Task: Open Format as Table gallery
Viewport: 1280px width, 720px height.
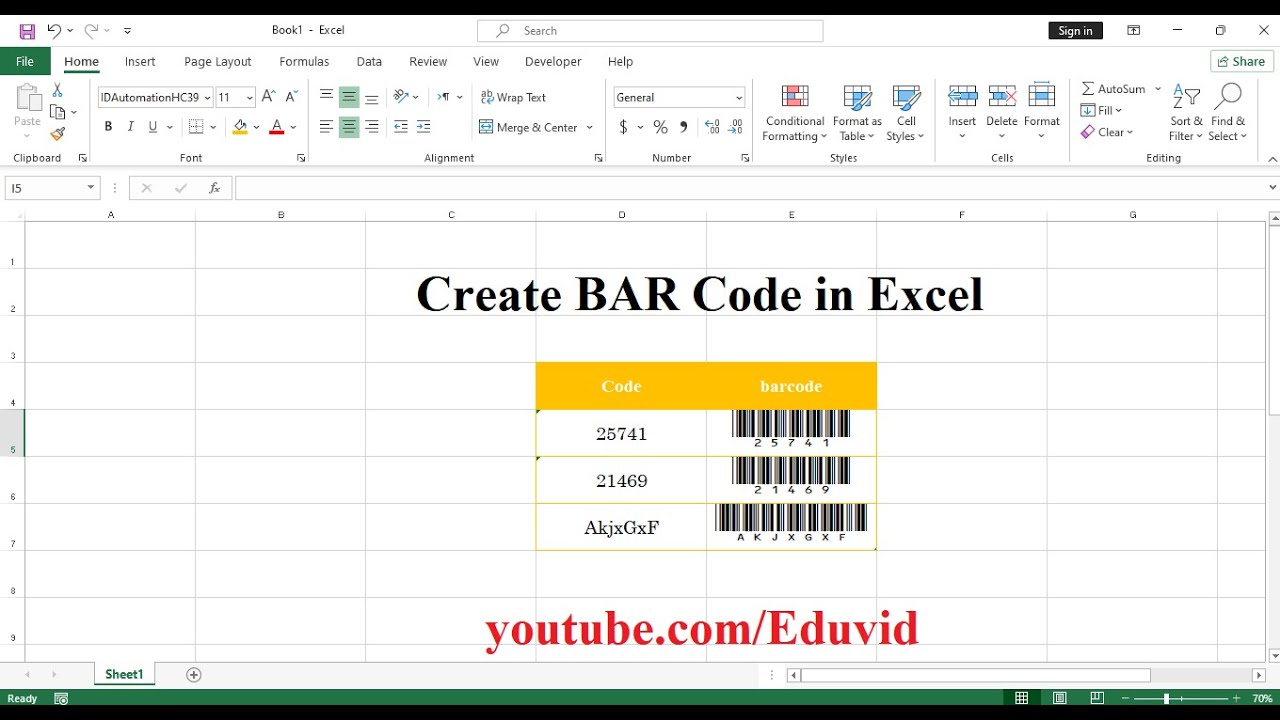Action: [857, 113]
